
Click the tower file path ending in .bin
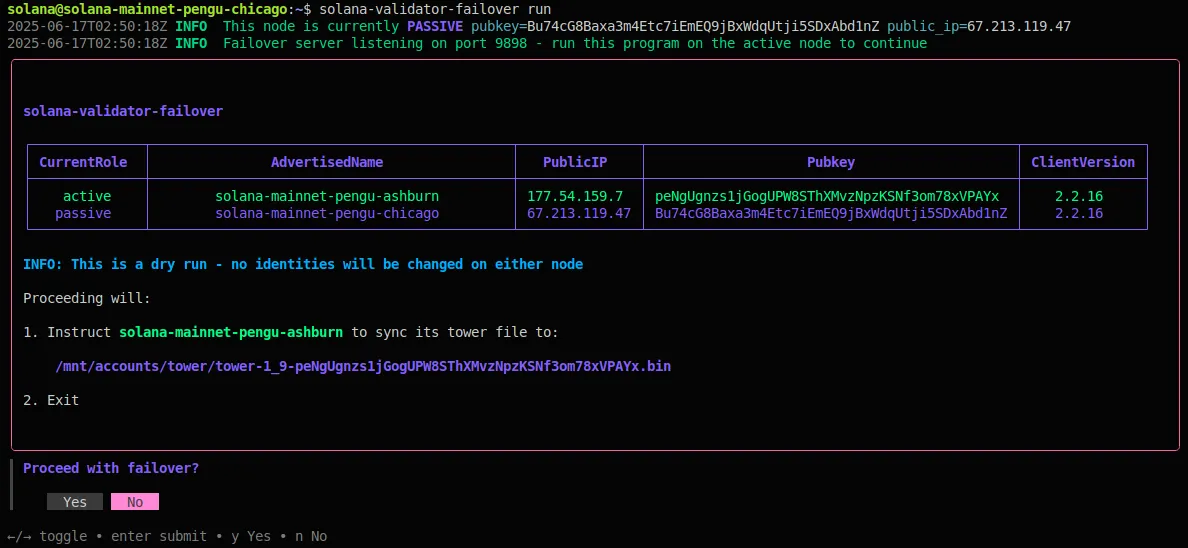(363, 366)
